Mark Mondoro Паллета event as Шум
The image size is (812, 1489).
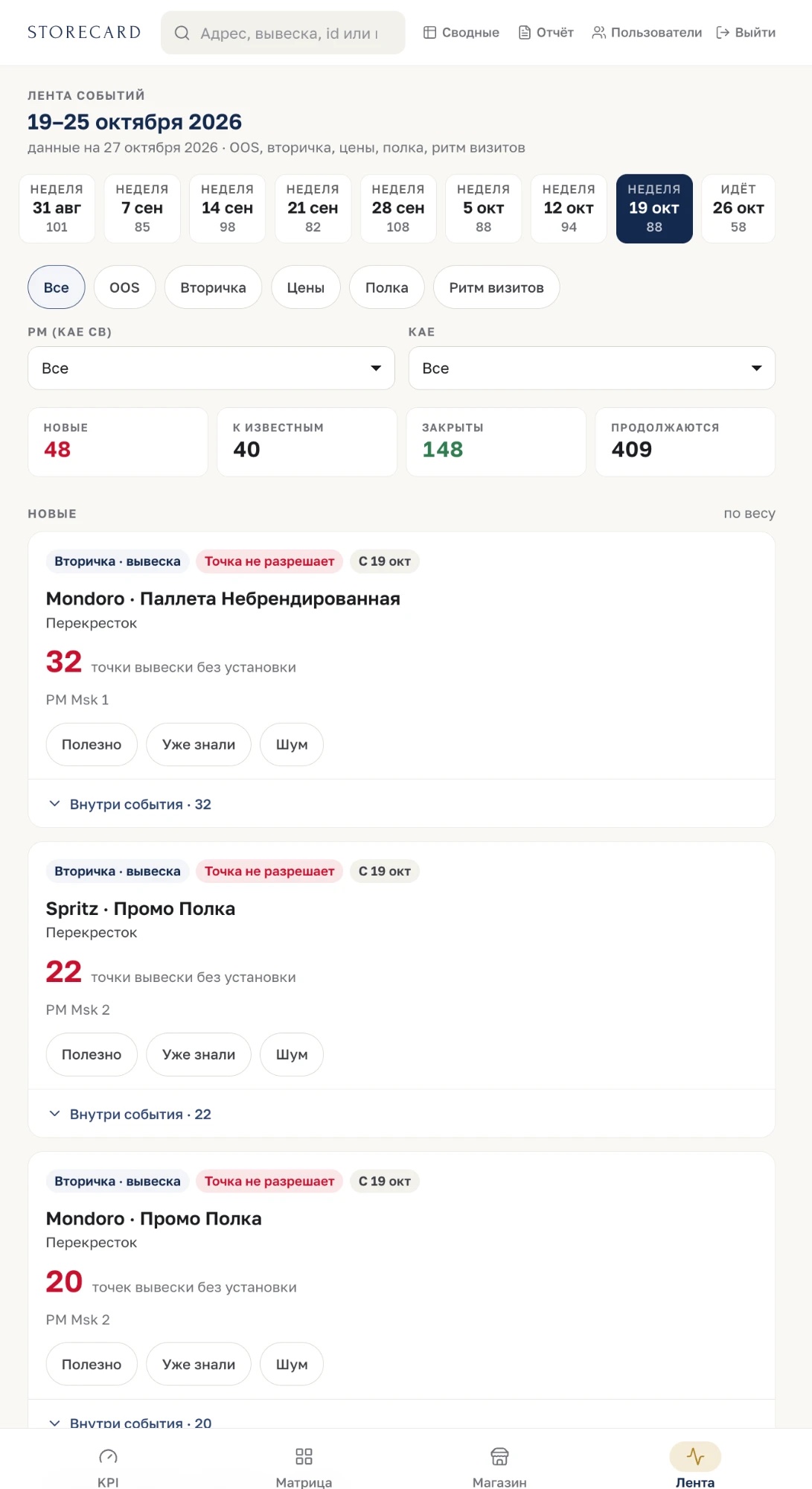click(292, 744)
